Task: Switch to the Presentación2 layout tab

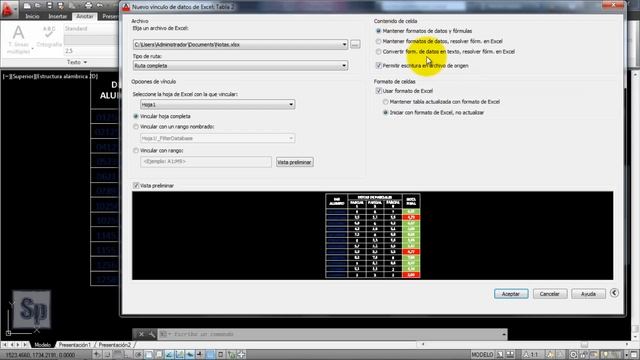Action: point(114,345)
